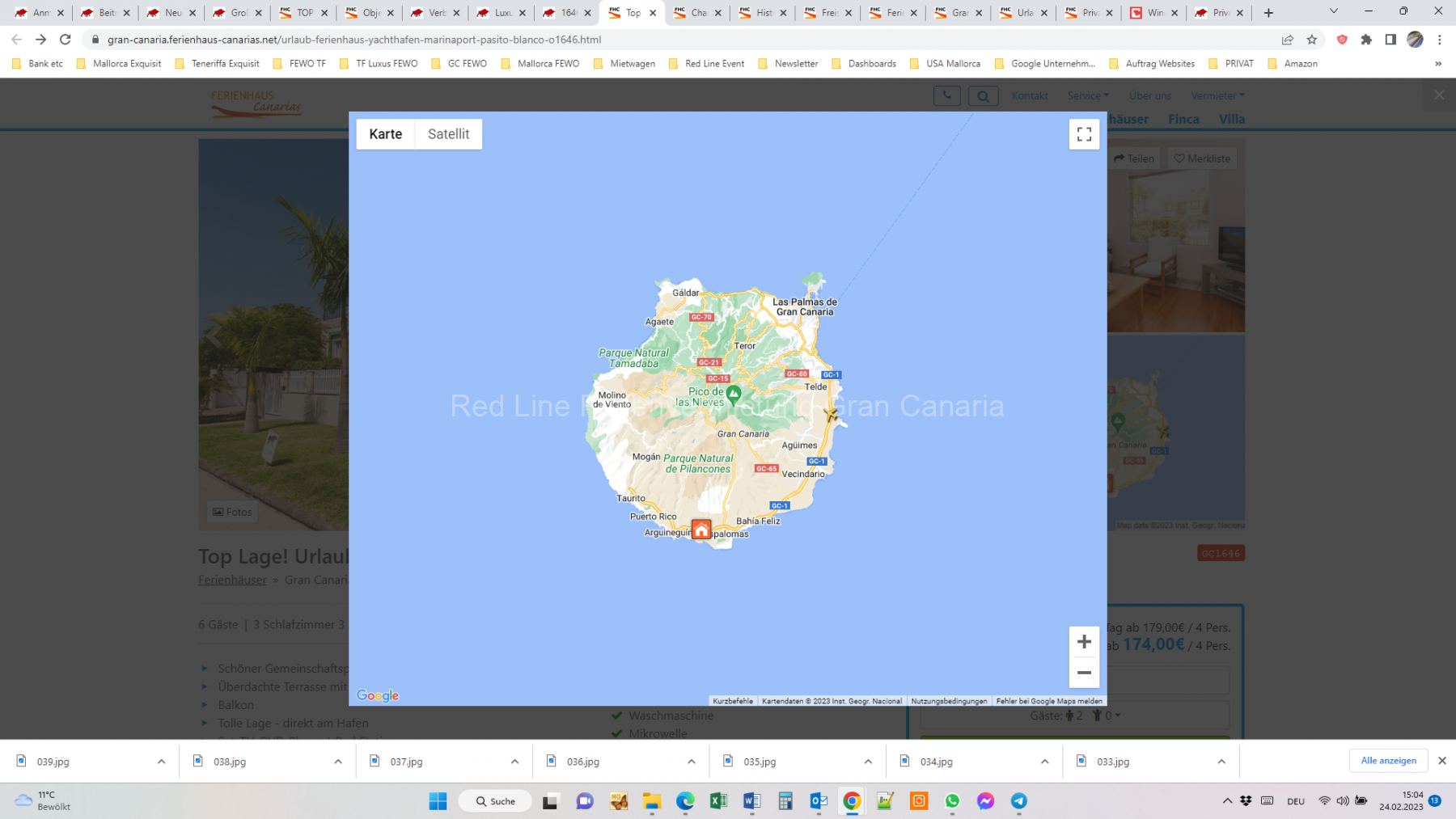Zoom in with the map plus button
The height and width of the screenshot is (819, 1456).
pos(1084,642)
